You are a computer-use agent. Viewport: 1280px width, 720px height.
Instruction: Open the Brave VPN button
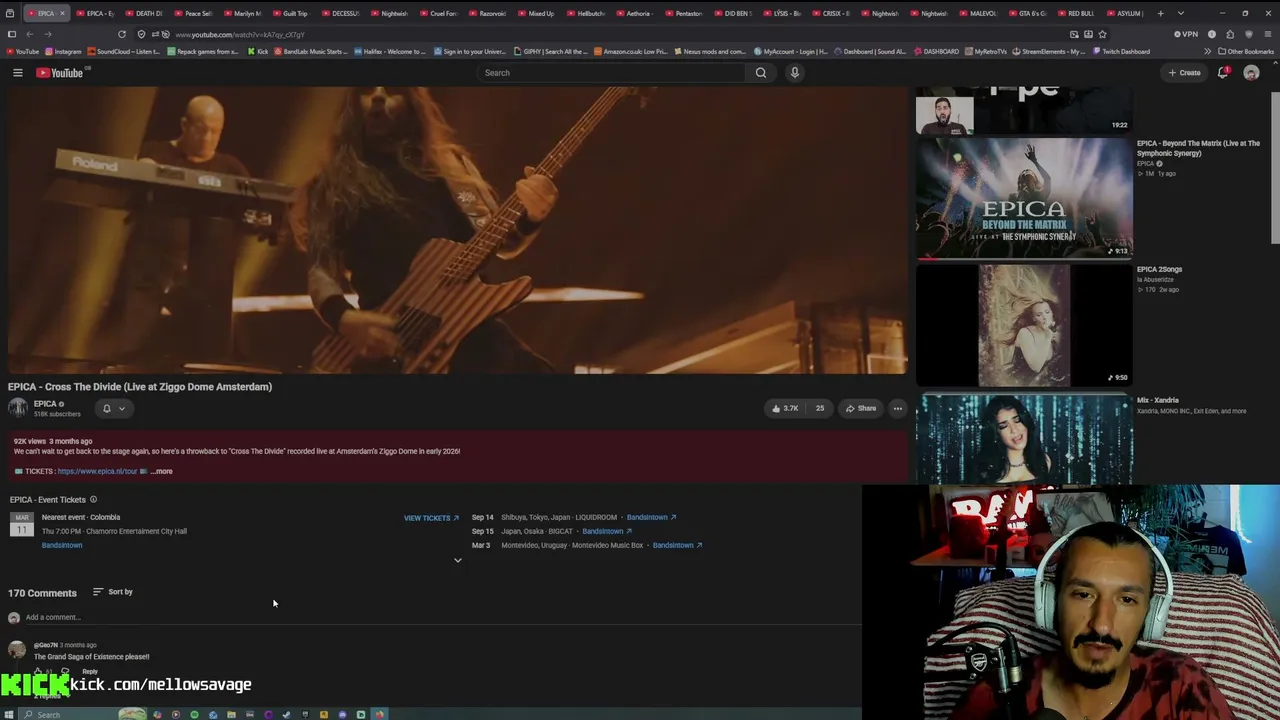pos(1187,34)
